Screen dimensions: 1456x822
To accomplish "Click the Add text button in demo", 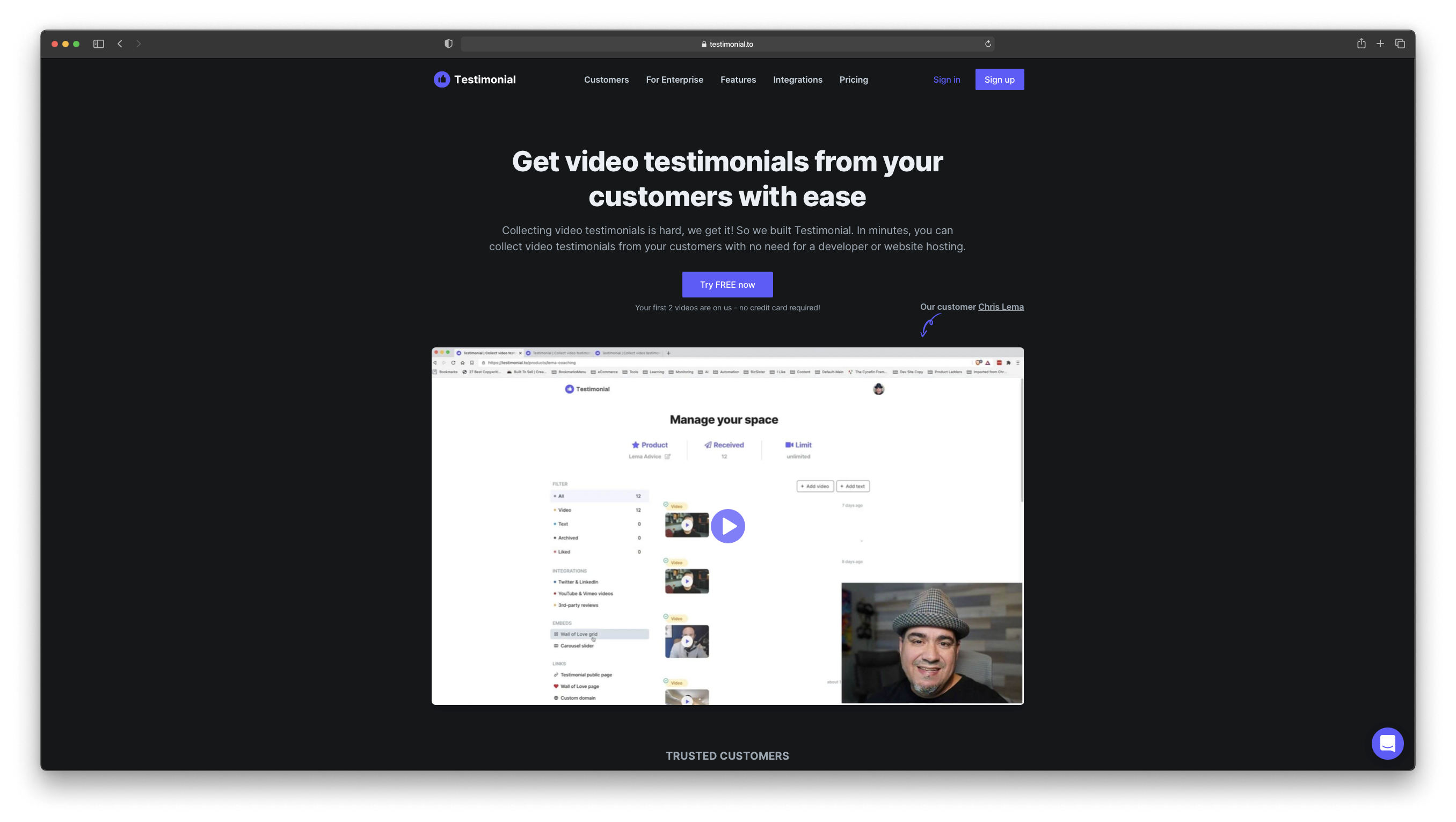I will (x=853, y=486).
